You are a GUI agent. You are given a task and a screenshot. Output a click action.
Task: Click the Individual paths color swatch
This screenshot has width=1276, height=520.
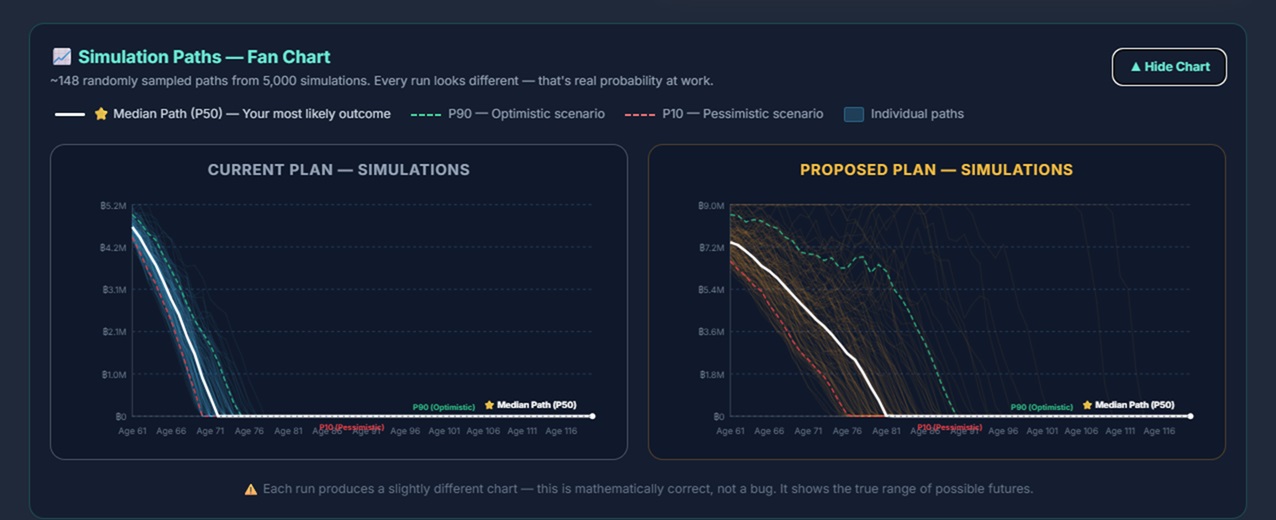click(x=854, y=114)
